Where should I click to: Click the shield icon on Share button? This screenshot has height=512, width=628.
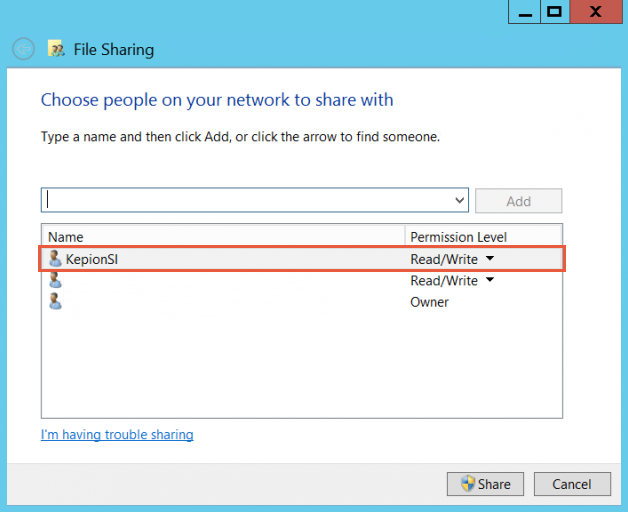click(x=467, y=484)
